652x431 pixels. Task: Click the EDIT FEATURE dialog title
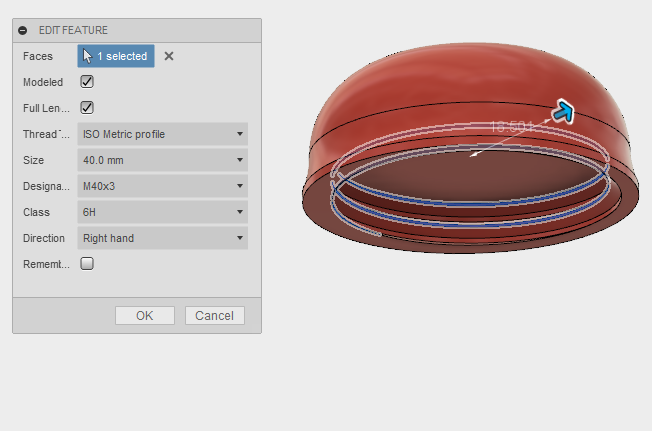[x=73, y=30]
